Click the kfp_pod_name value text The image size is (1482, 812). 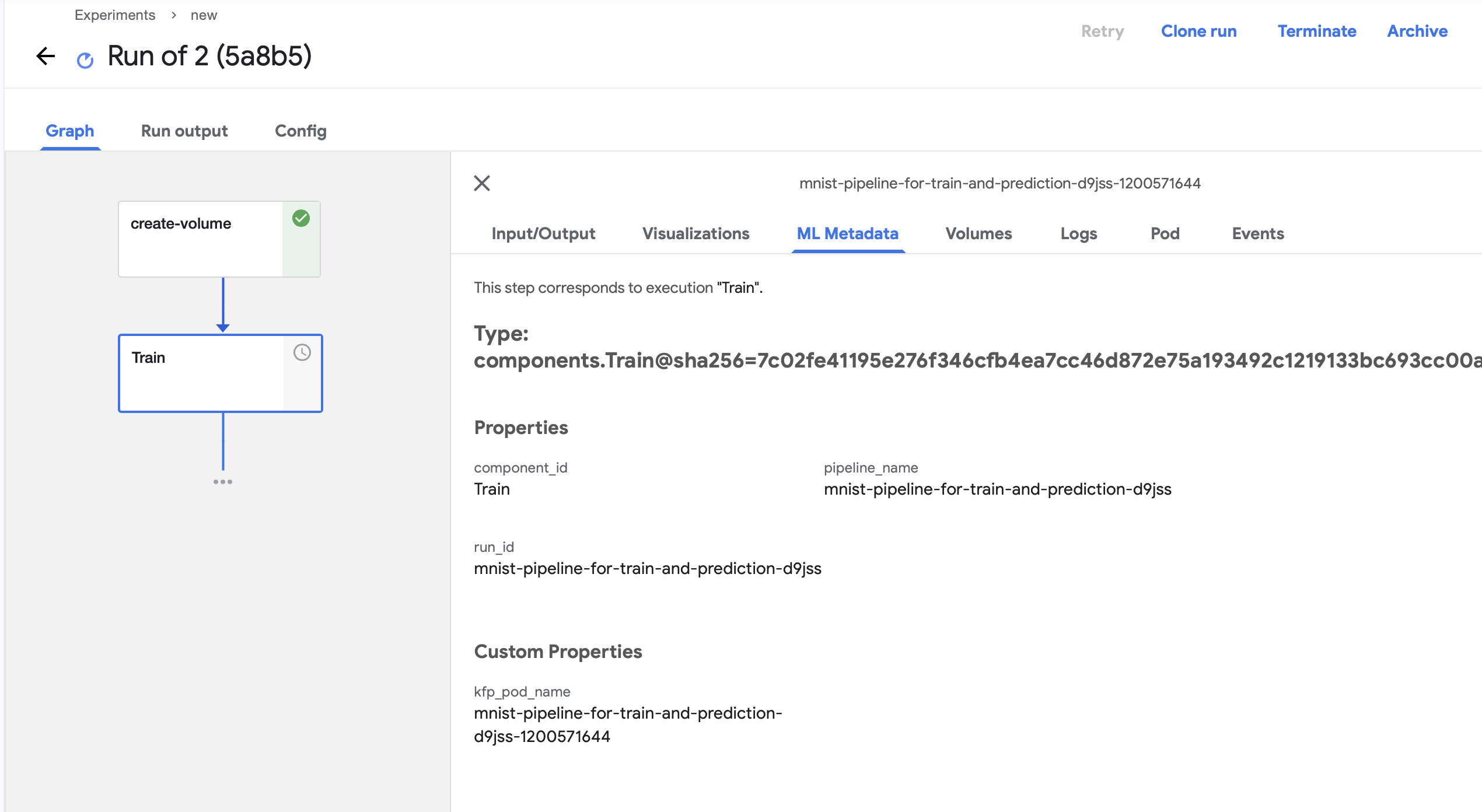628,724
